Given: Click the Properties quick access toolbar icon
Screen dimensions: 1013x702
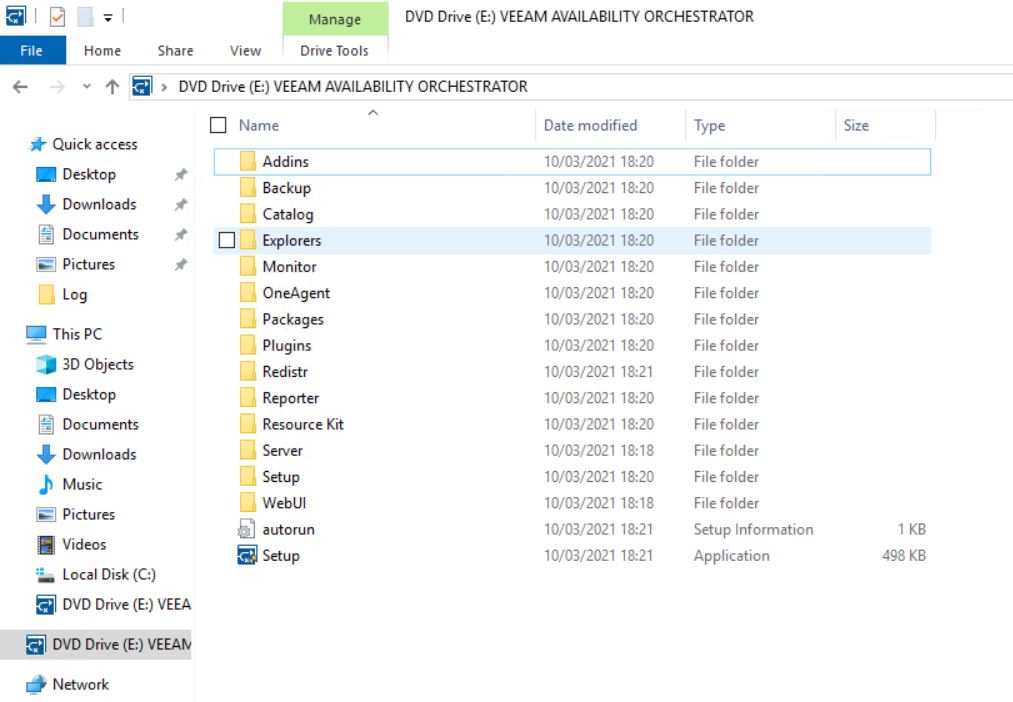Looking at the screenshot, I should coord(57,16).
